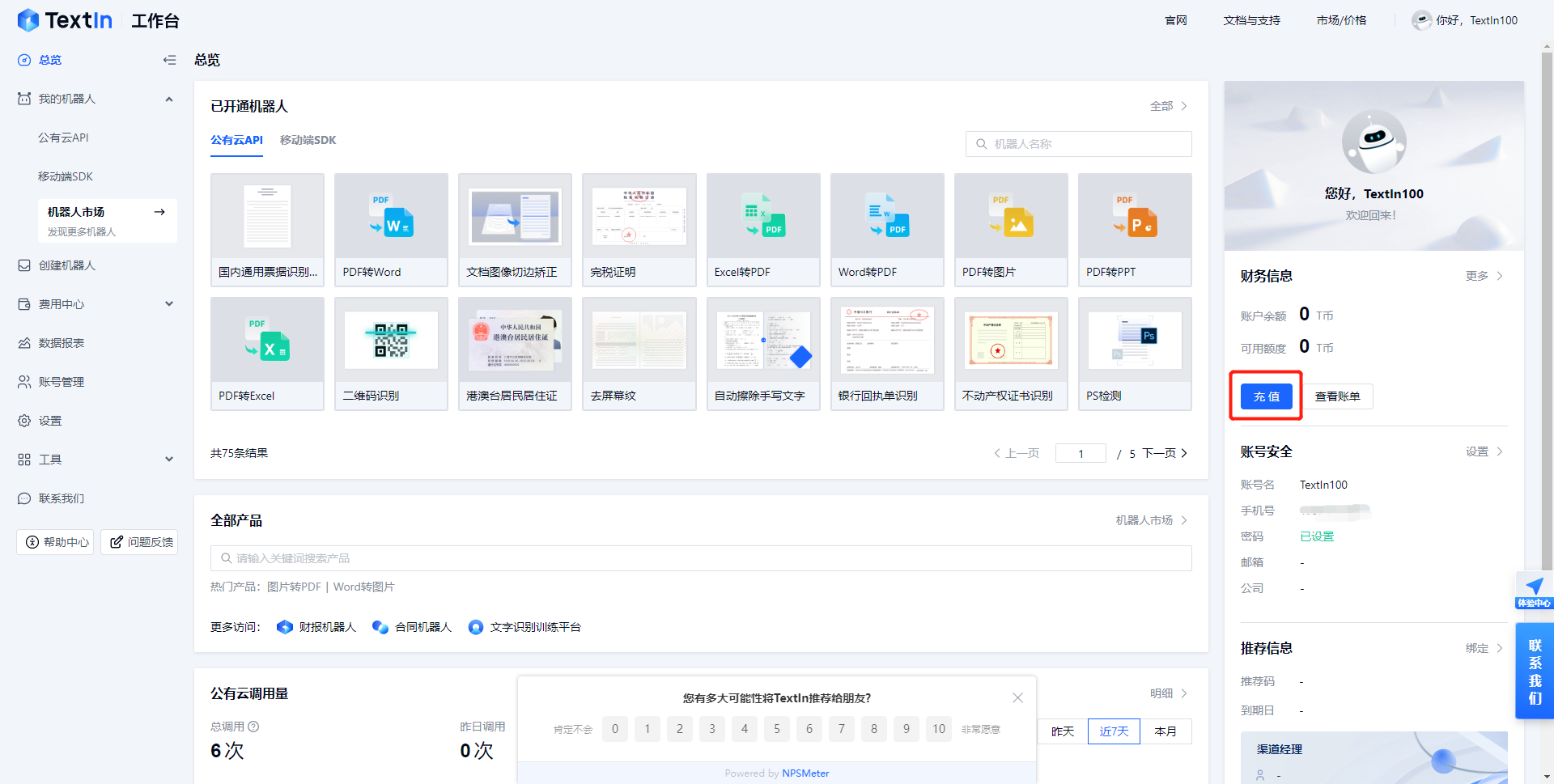Collapse the 我的机器人 sidebar section
Viewport: 1554px width, 784px height.
[169, 99]
